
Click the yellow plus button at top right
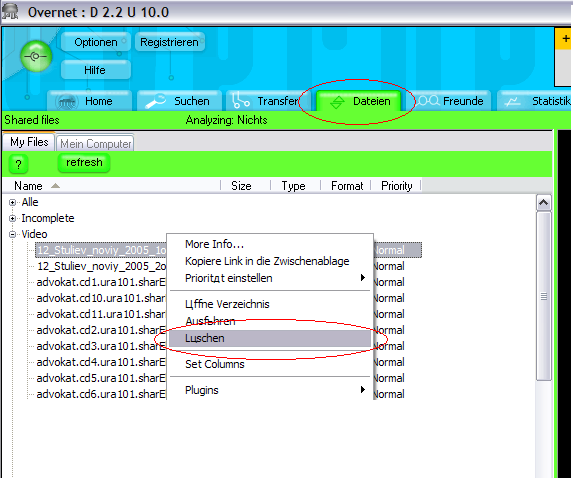click(x=565, y=39)
